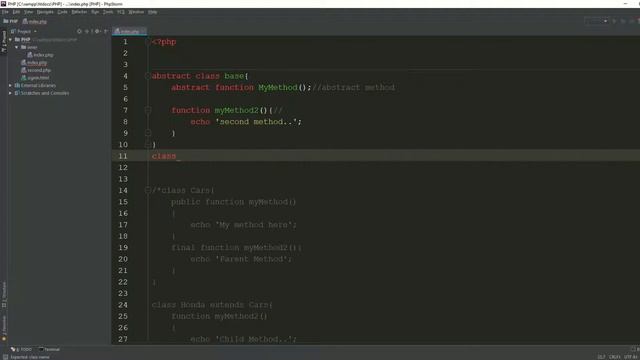Viewport: 640px width, 360px height.
Task: Open the TODO tool window
Action: tap(21, 349)
